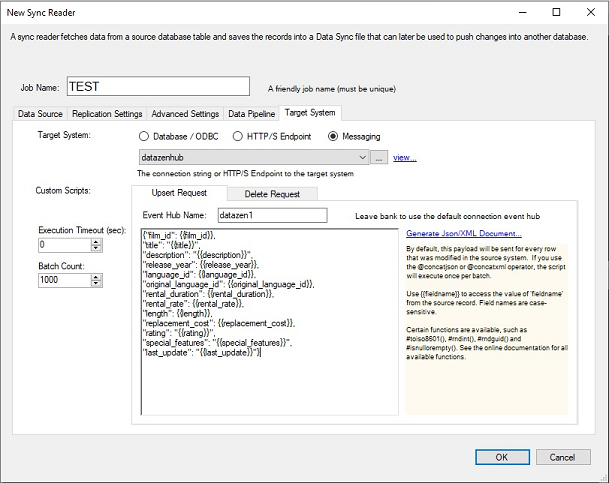This screenshot has width=609, height=483.
Task: Click the "film_id" line in the script
Action: (x=179, y=235)
